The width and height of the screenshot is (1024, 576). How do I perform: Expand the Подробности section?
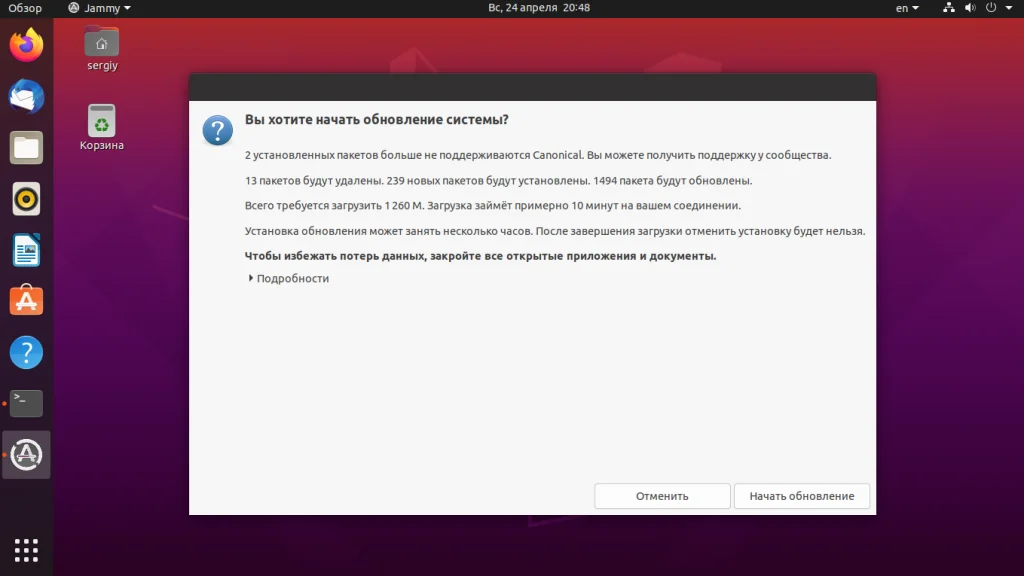point(288,278)
